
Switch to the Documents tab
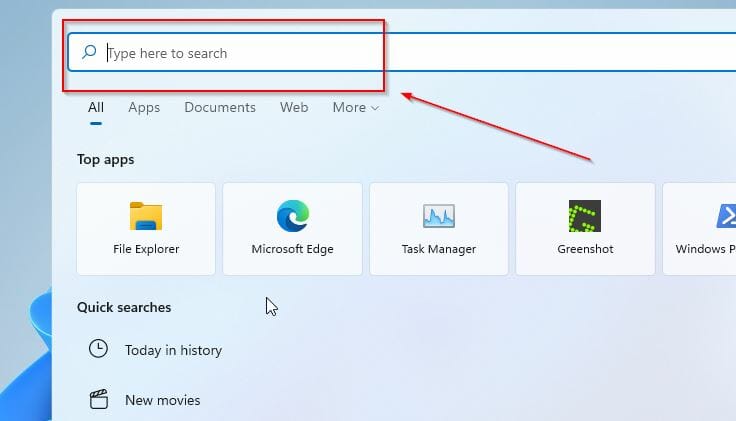tap(220, 107)
